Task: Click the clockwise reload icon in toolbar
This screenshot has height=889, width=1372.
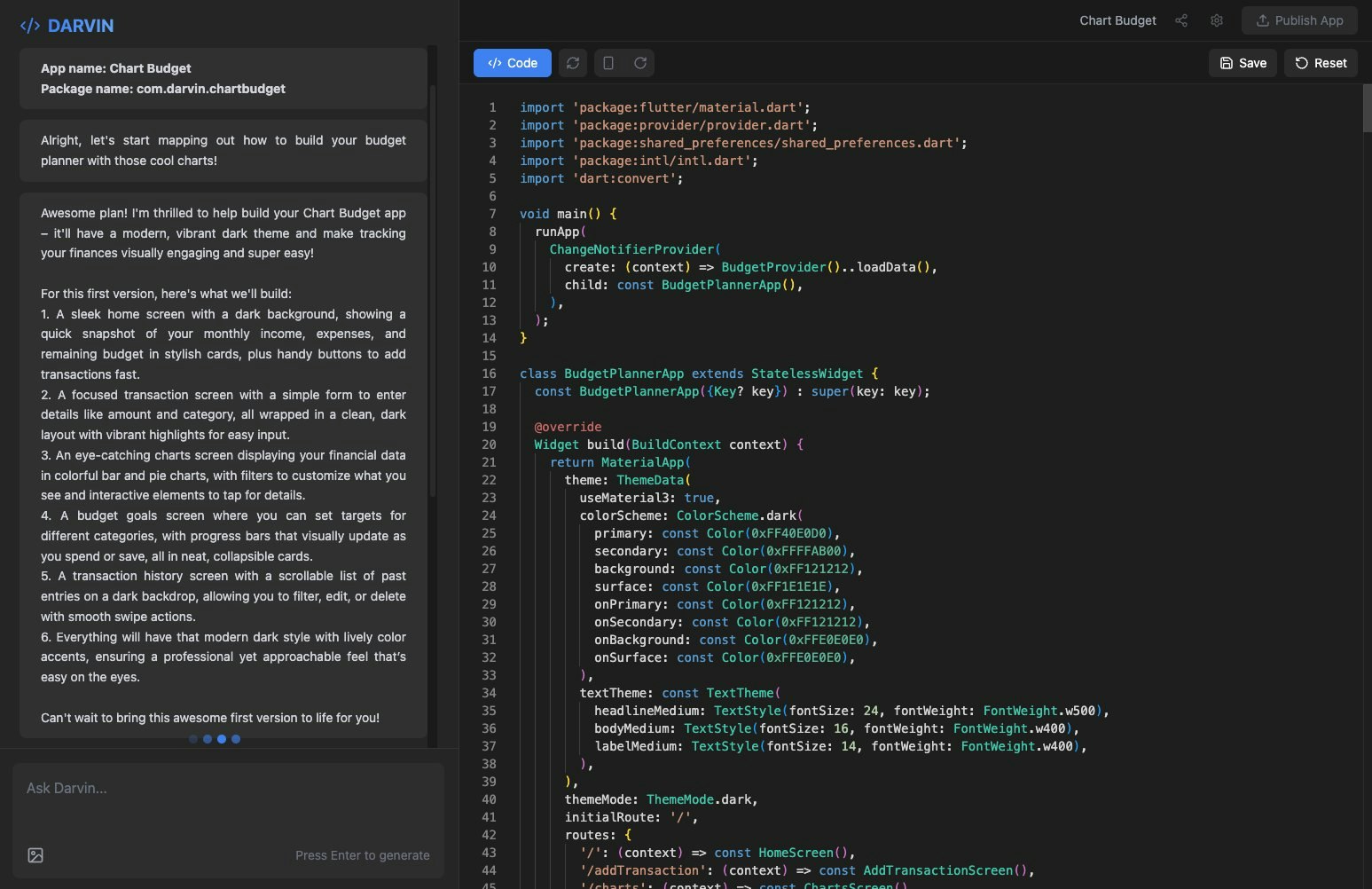Action: pos(640,63)
